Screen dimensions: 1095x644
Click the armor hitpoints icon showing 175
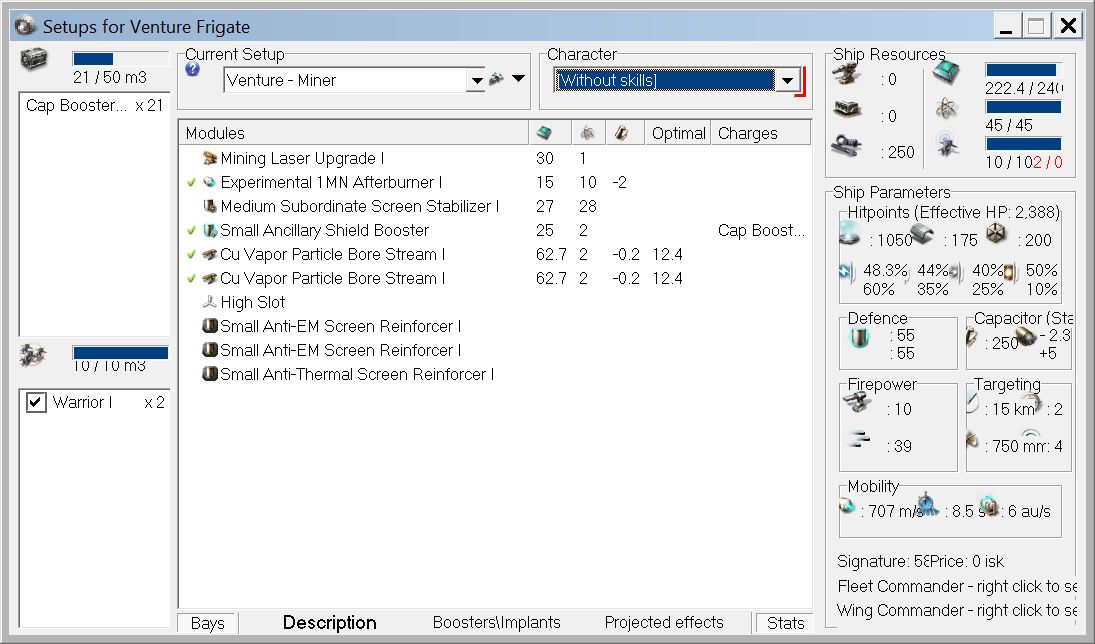point(922,234)
